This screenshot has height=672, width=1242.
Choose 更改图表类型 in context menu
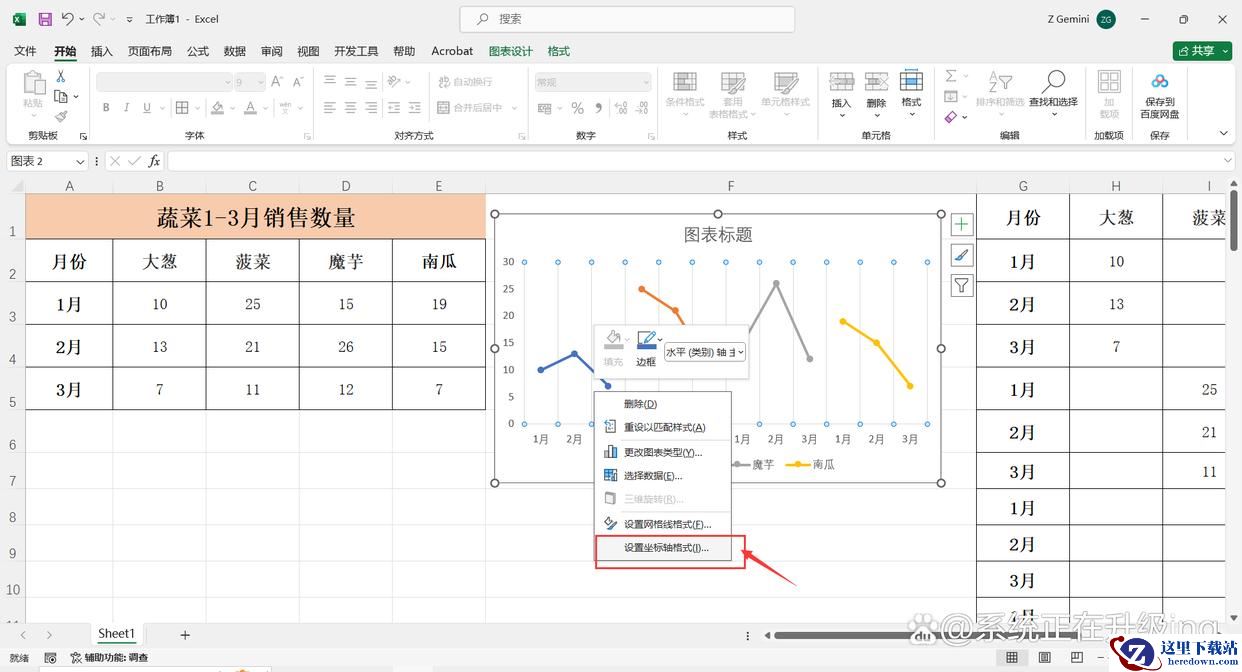(662, 452)
